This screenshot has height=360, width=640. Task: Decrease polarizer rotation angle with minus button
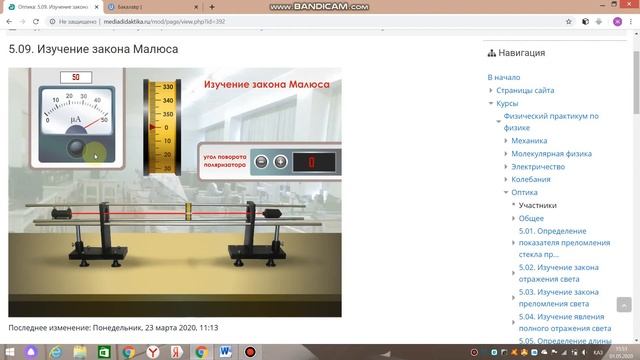[x=261, y=162]
